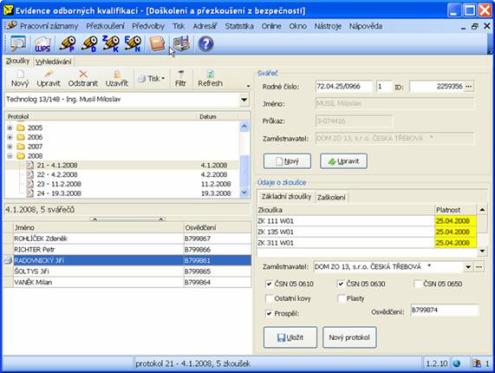Click the welder icon labeled D
Image resolution: width=495 pixels, height=373 pixels.
(89, 44)
